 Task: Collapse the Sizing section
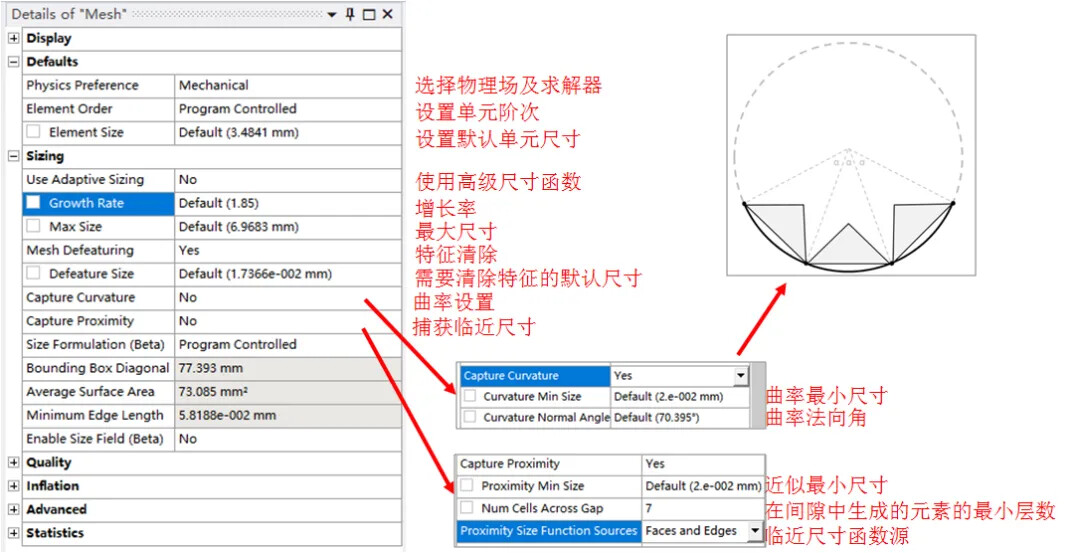13,156
